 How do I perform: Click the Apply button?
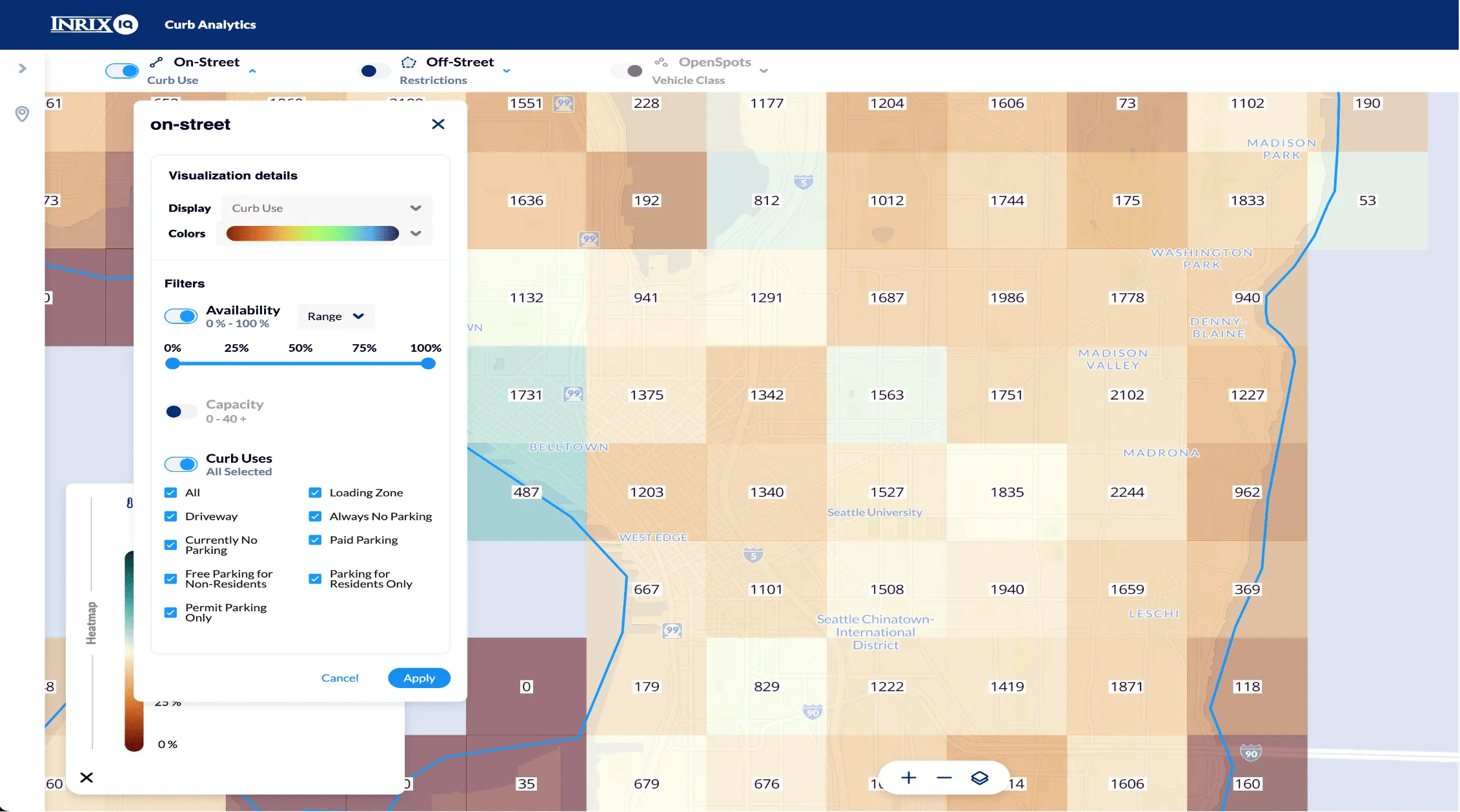pos(419,678)
